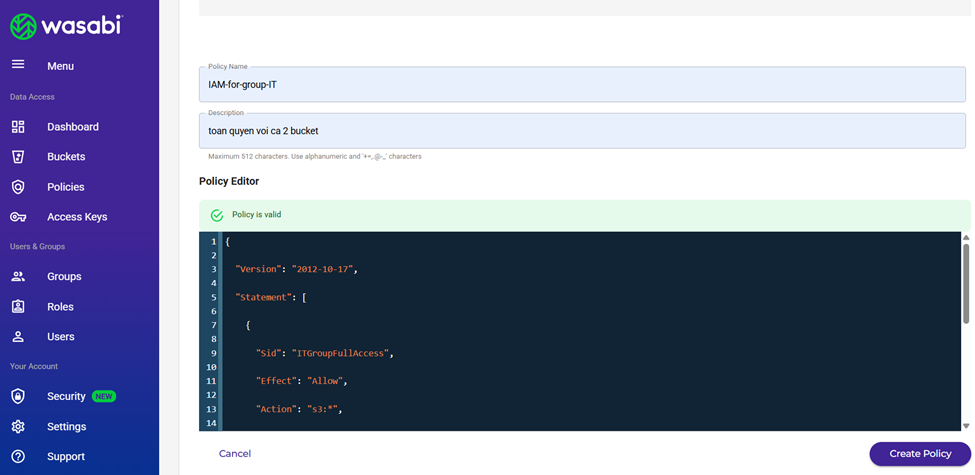Image resolution: width=975 pixels, height=475 pixels.
Task: Click the Wasabi logo
Action: pos(65,26)
